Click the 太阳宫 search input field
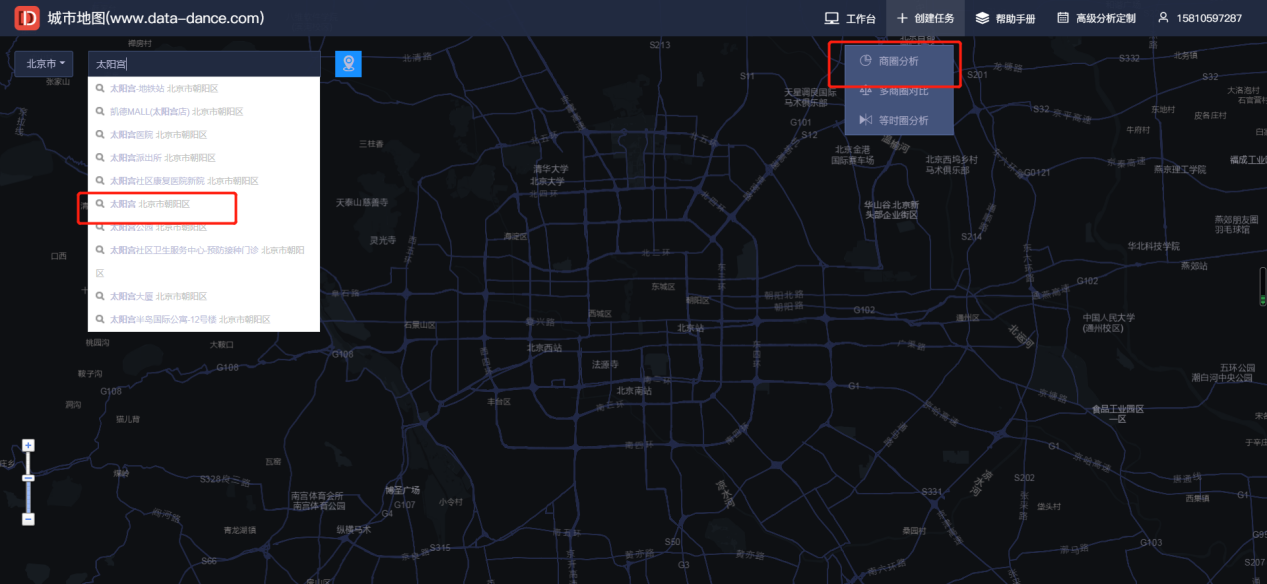This screenshot has width=1267, height=584. click(204, 64)
